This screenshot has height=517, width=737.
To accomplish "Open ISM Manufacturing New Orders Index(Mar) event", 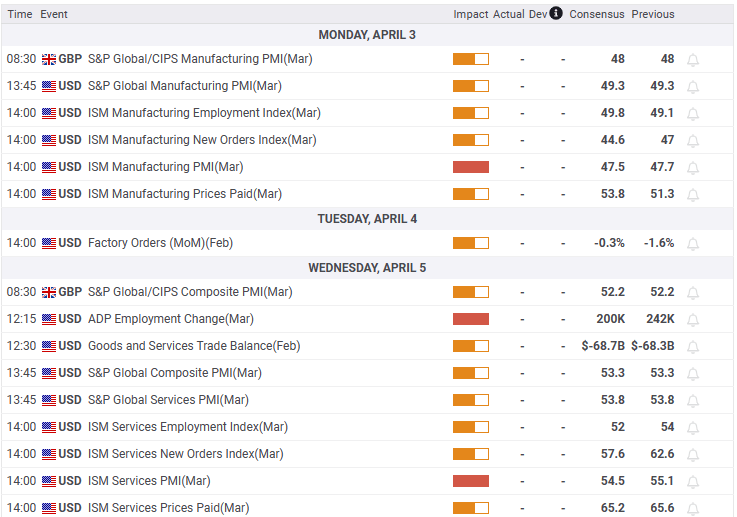I will (202, 140).
